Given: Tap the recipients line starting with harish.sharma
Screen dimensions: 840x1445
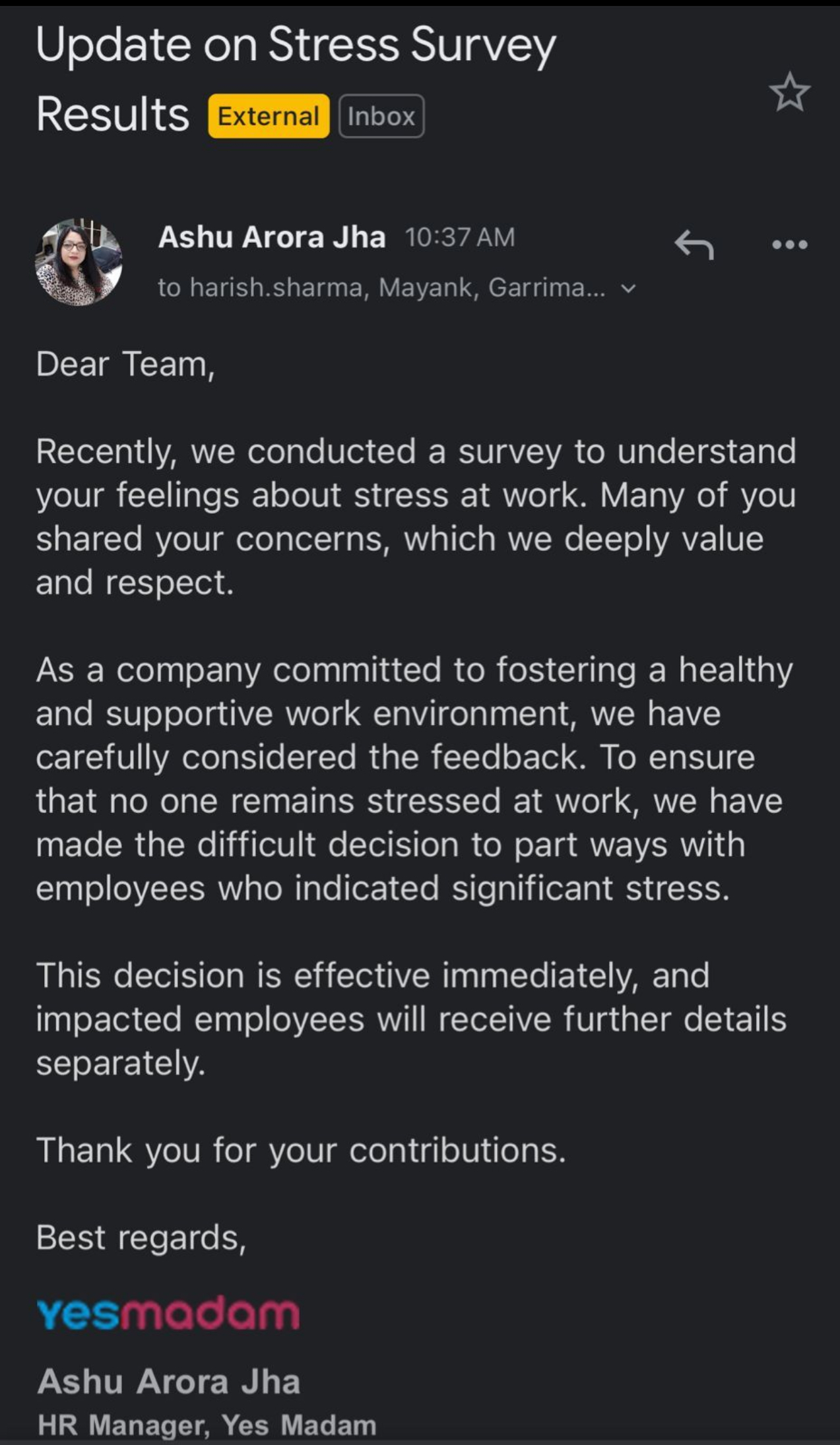Looking at the screenshot, I should pyautogui.click(x=381, y=288).
